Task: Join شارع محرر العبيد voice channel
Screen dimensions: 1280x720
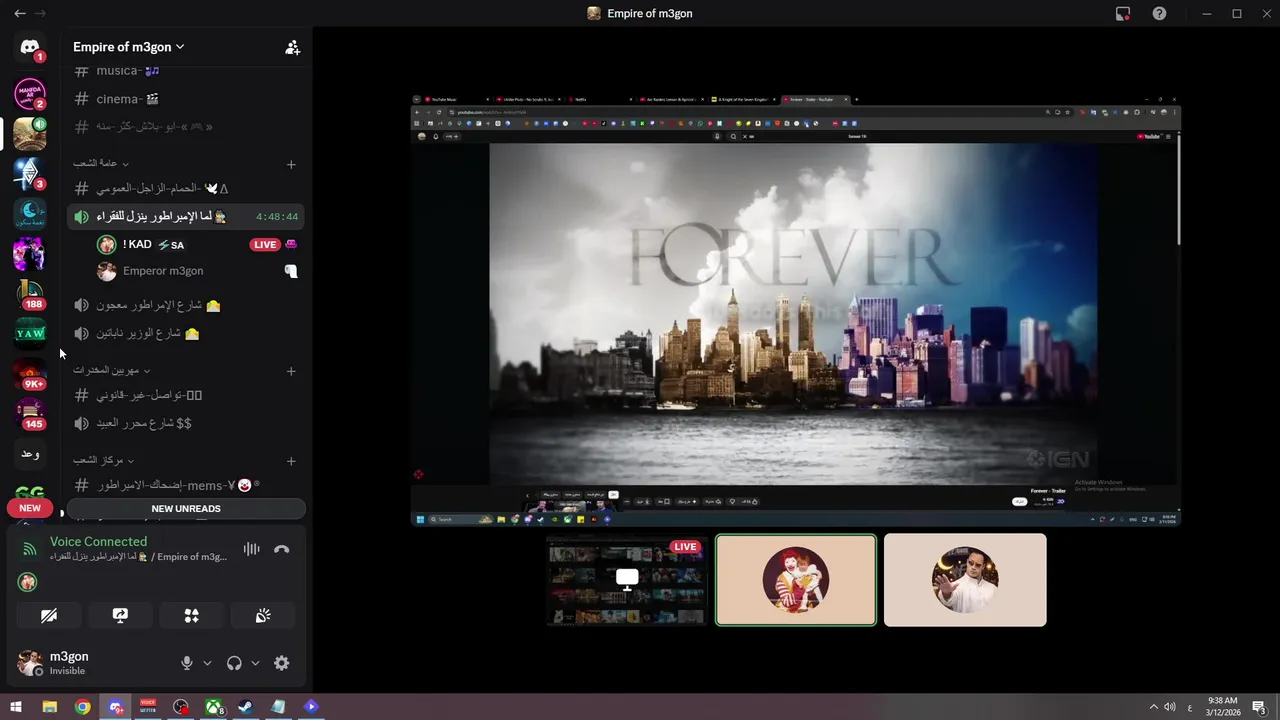Action: (185, 423)
